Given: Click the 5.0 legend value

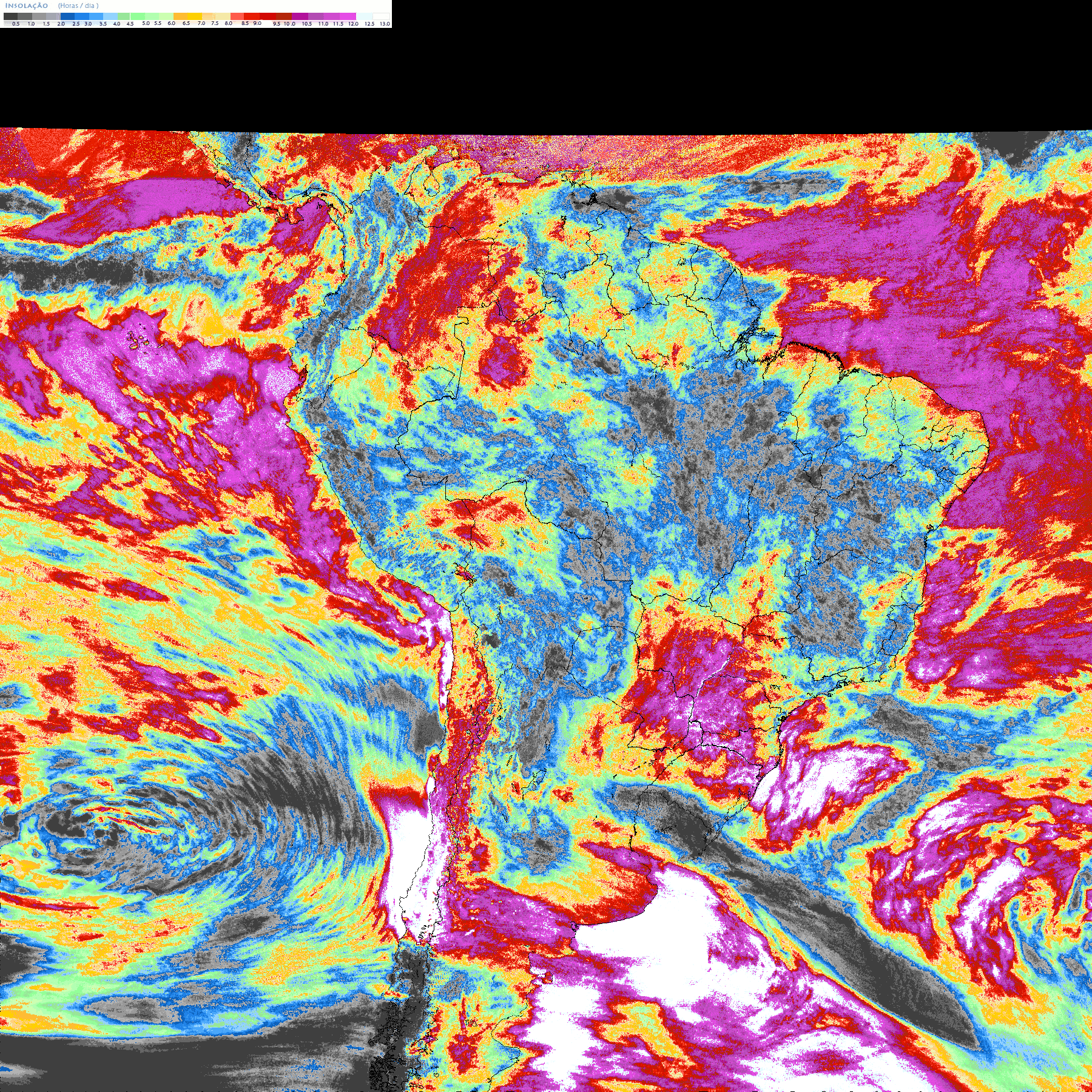Looking at the screenshot, I should click(146, 23).
